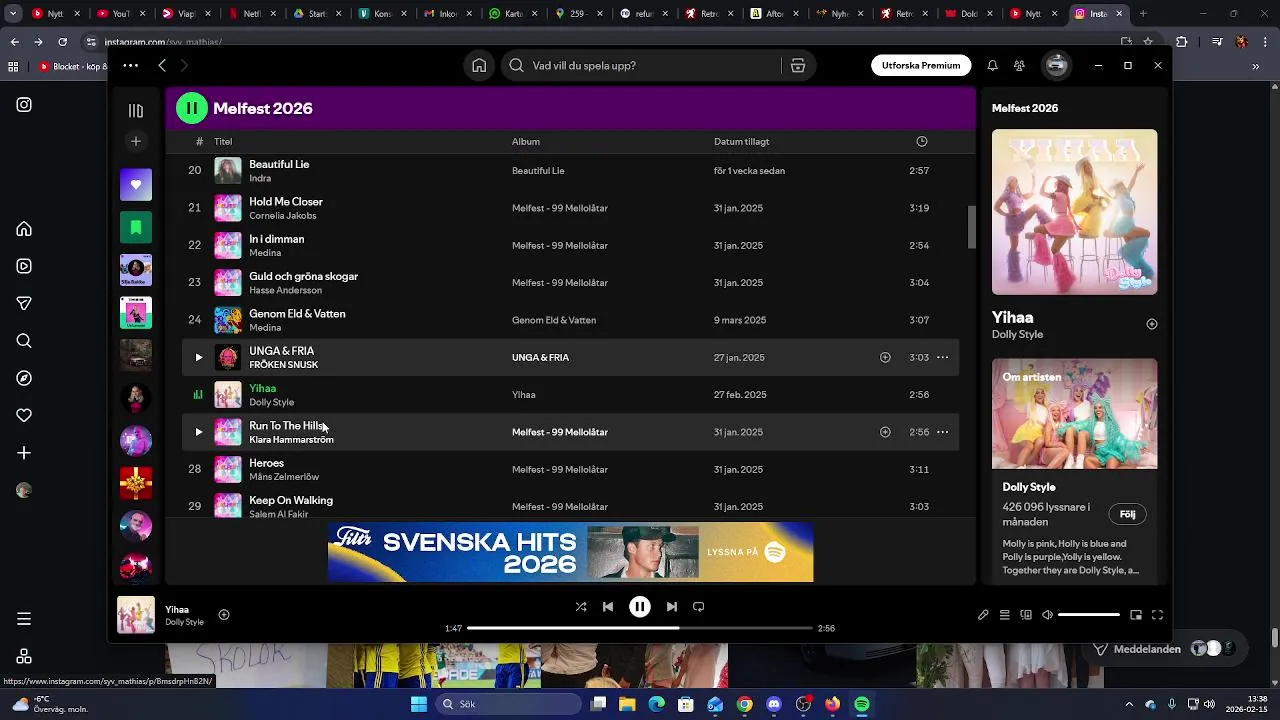
Task: Open Yihaa album cover in right panel
Action: [x=1074, y=212]
